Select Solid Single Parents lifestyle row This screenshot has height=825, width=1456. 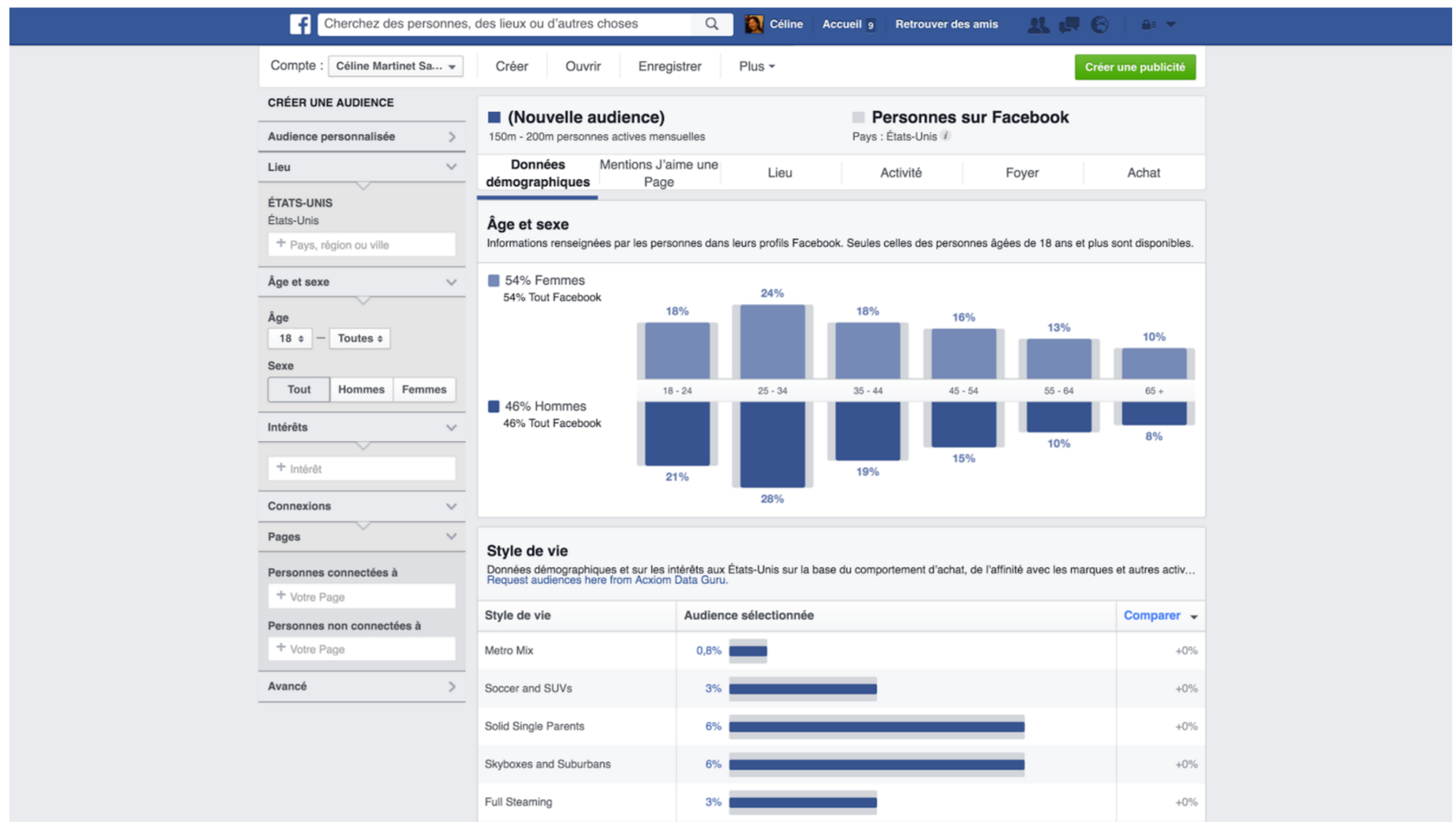tap(841, 727)
